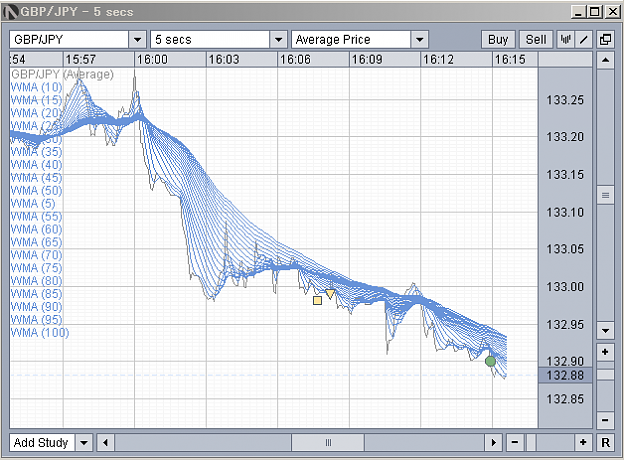
Task: Click the 16:09 time axis label
Action: pyautogui.click(x=367, y=60)
